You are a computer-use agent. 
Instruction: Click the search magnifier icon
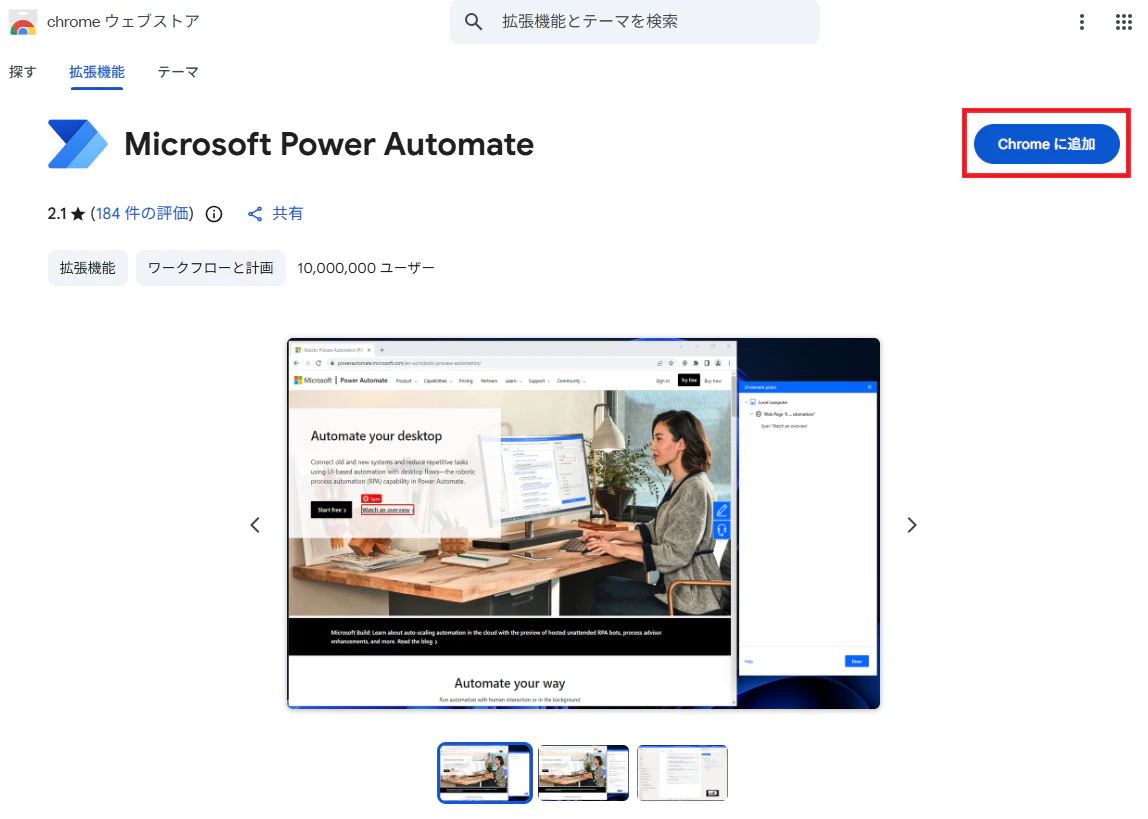[x=473, y=22]
